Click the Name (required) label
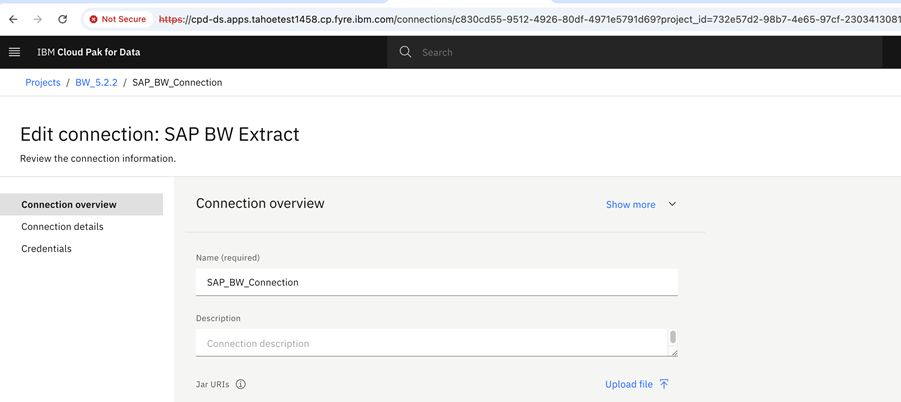Image resolution: width=901 pixels, height=402 pixels. 228,258
